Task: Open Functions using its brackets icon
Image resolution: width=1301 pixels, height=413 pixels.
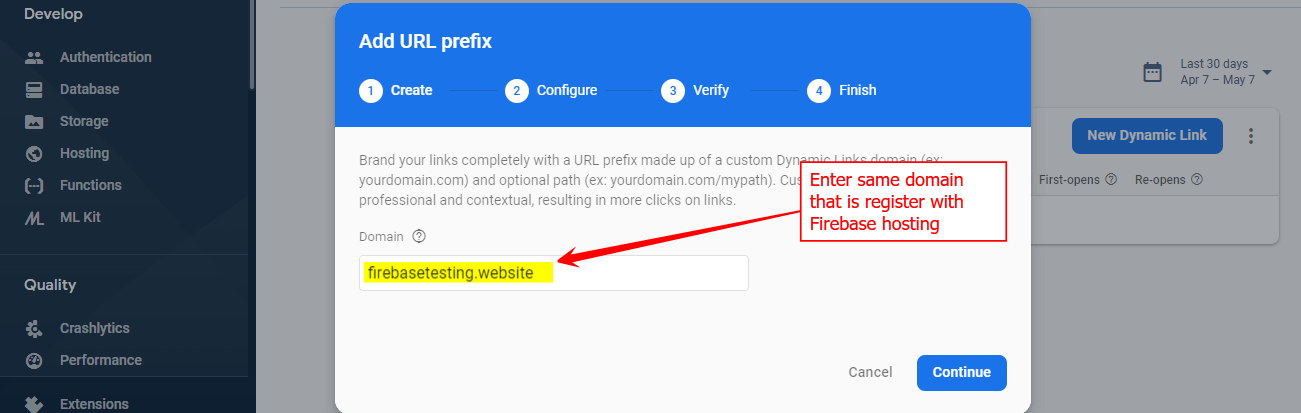Action: [x=34, y=185]
